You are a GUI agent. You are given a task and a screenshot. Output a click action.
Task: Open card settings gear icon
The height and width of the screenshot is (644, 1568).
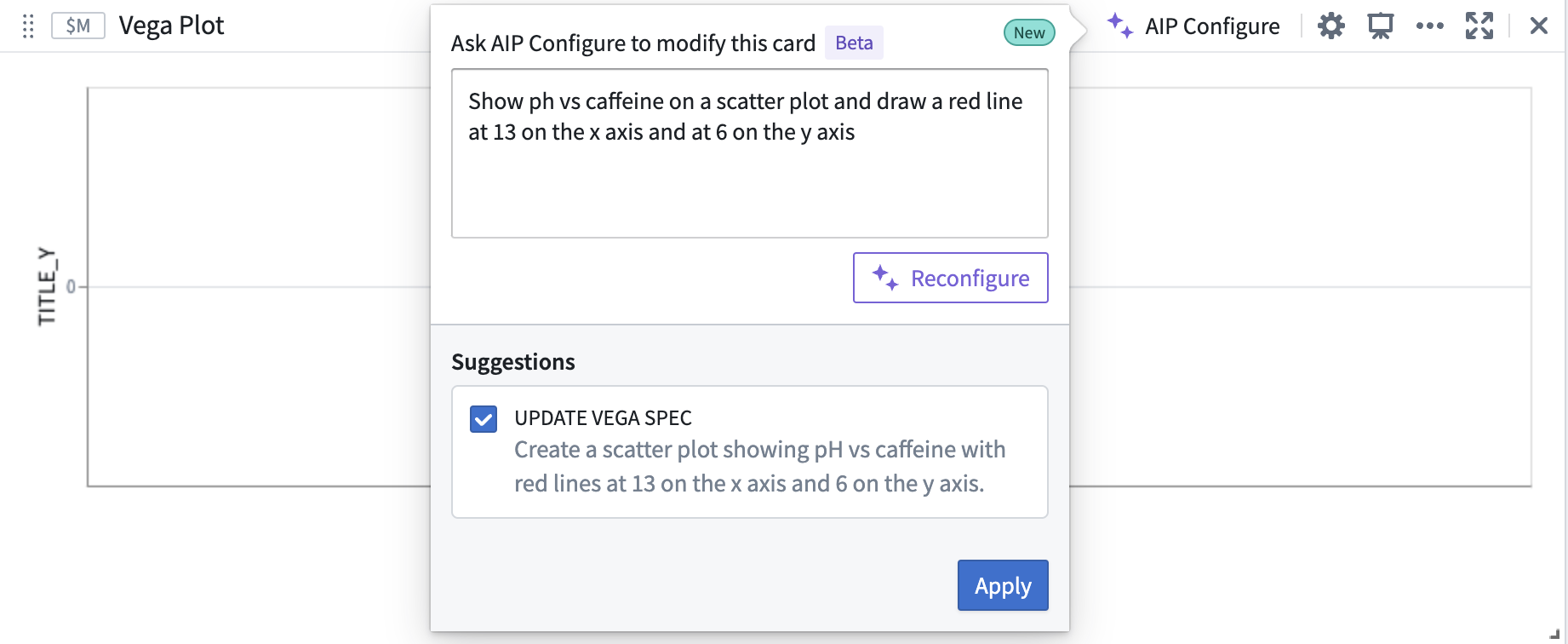(1331, 26)
